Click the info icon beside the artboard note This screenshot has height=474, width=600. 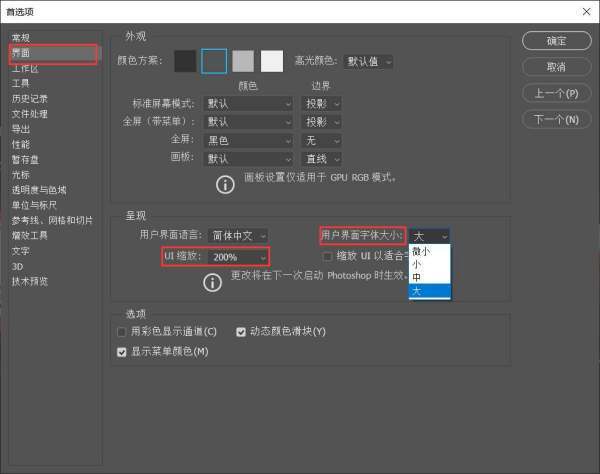[226, 183]
